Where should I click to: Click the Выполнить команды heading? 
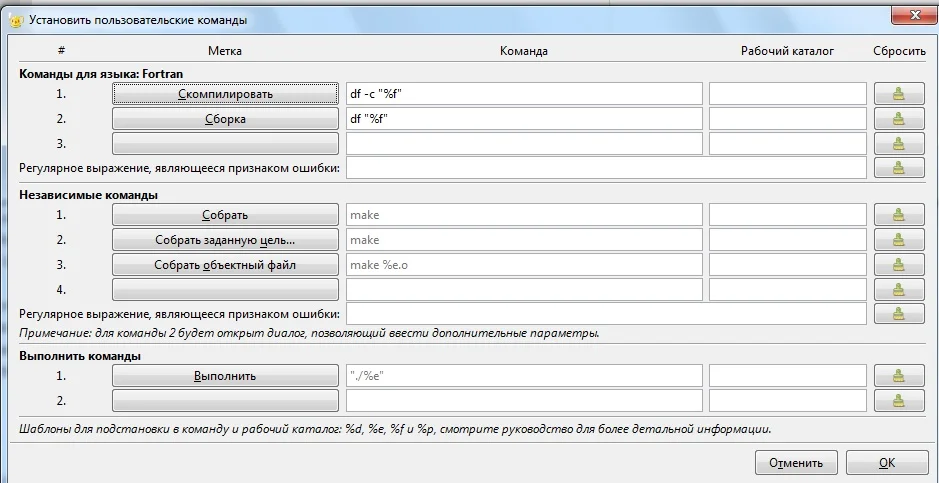(80, 356)
